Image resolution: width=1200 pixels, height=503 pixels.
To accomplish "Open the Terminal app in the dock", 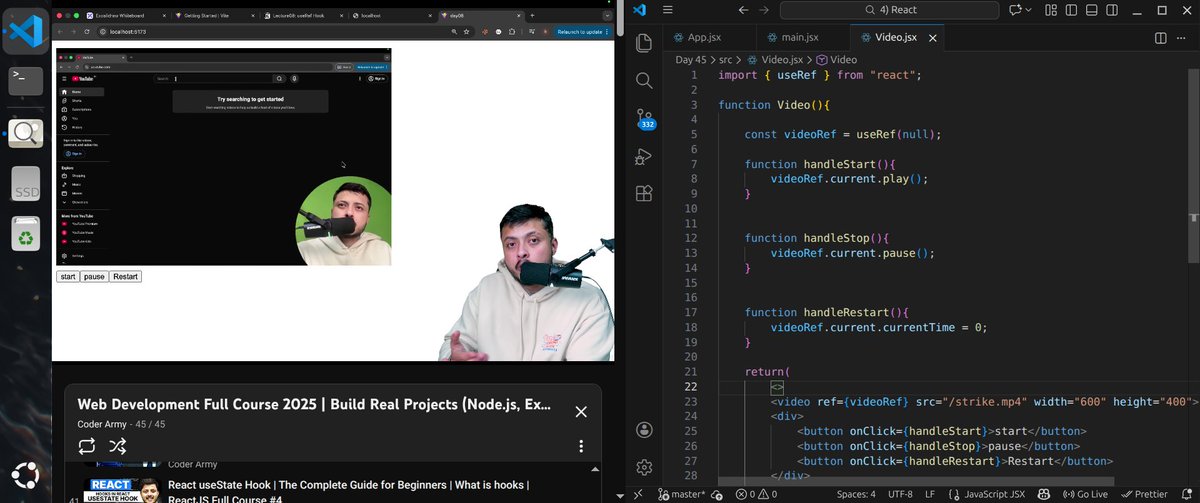I will coord(25,83).
